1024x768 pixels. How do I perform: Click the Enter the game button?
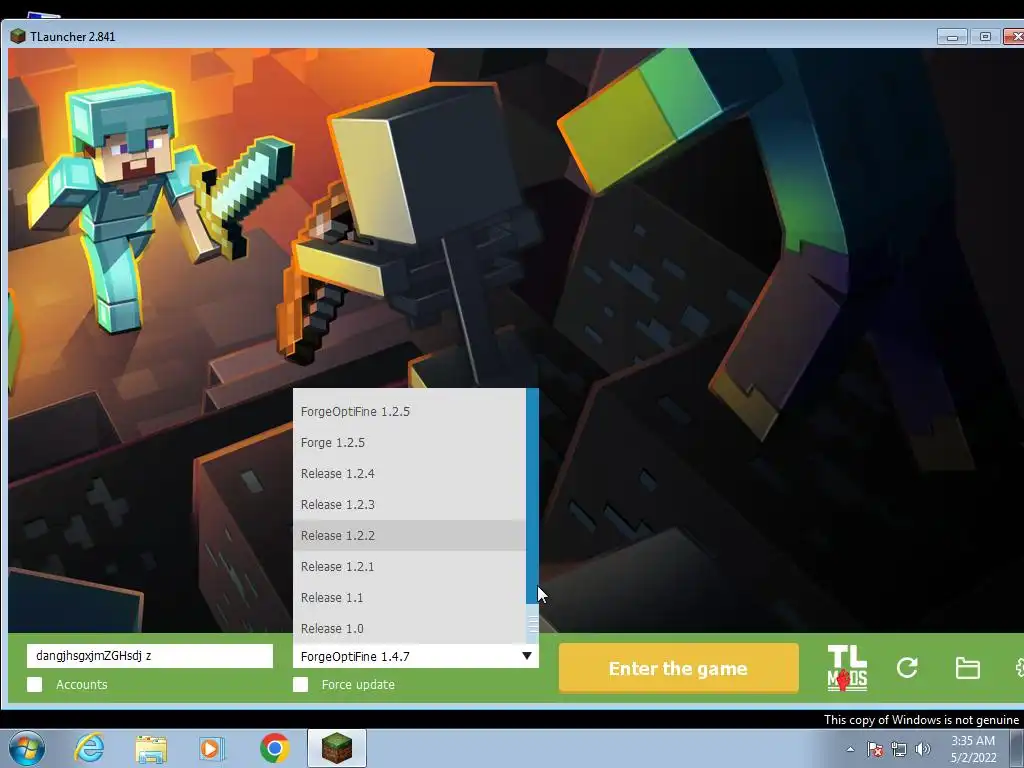click(679, 668)
